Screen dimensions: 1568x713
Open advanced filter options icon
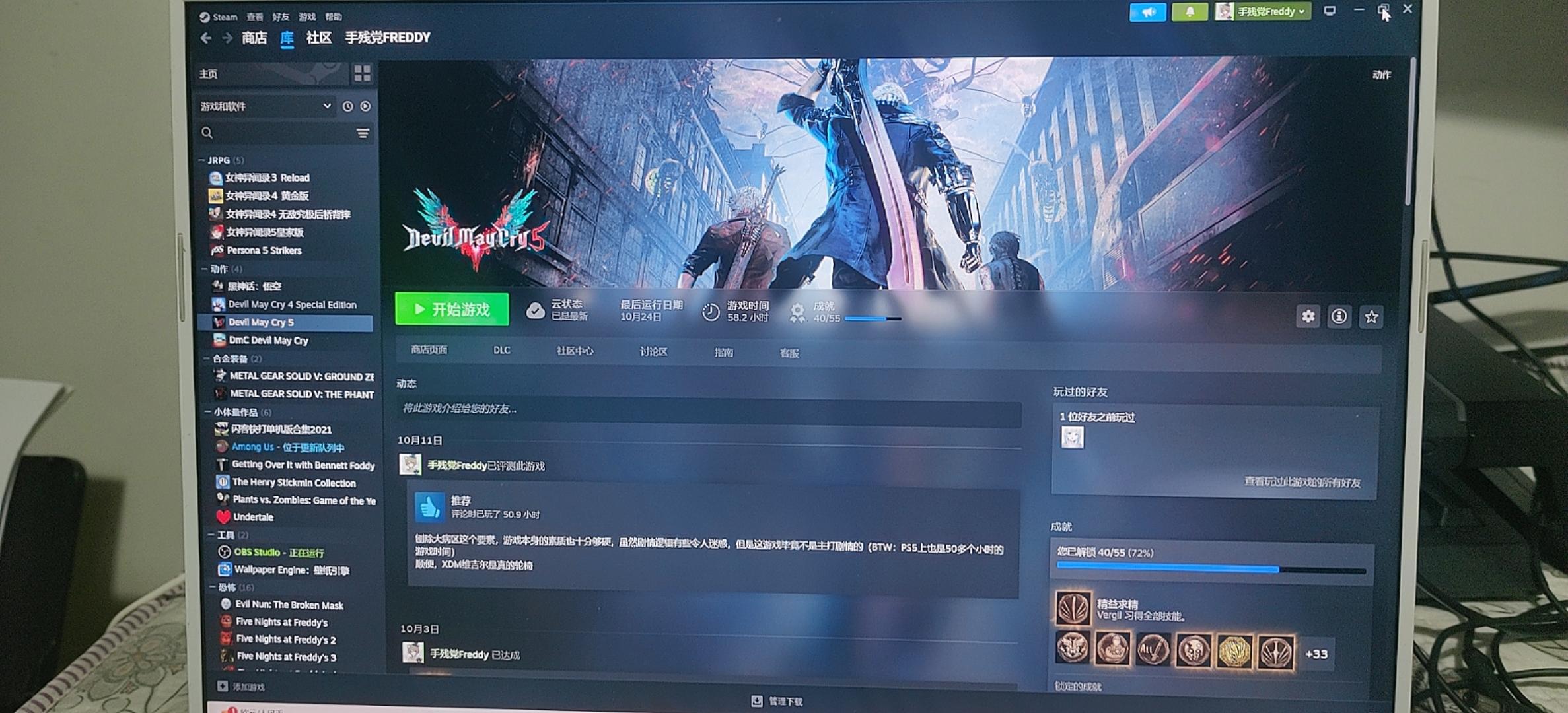pyautogui.click(x=363, y=133)
